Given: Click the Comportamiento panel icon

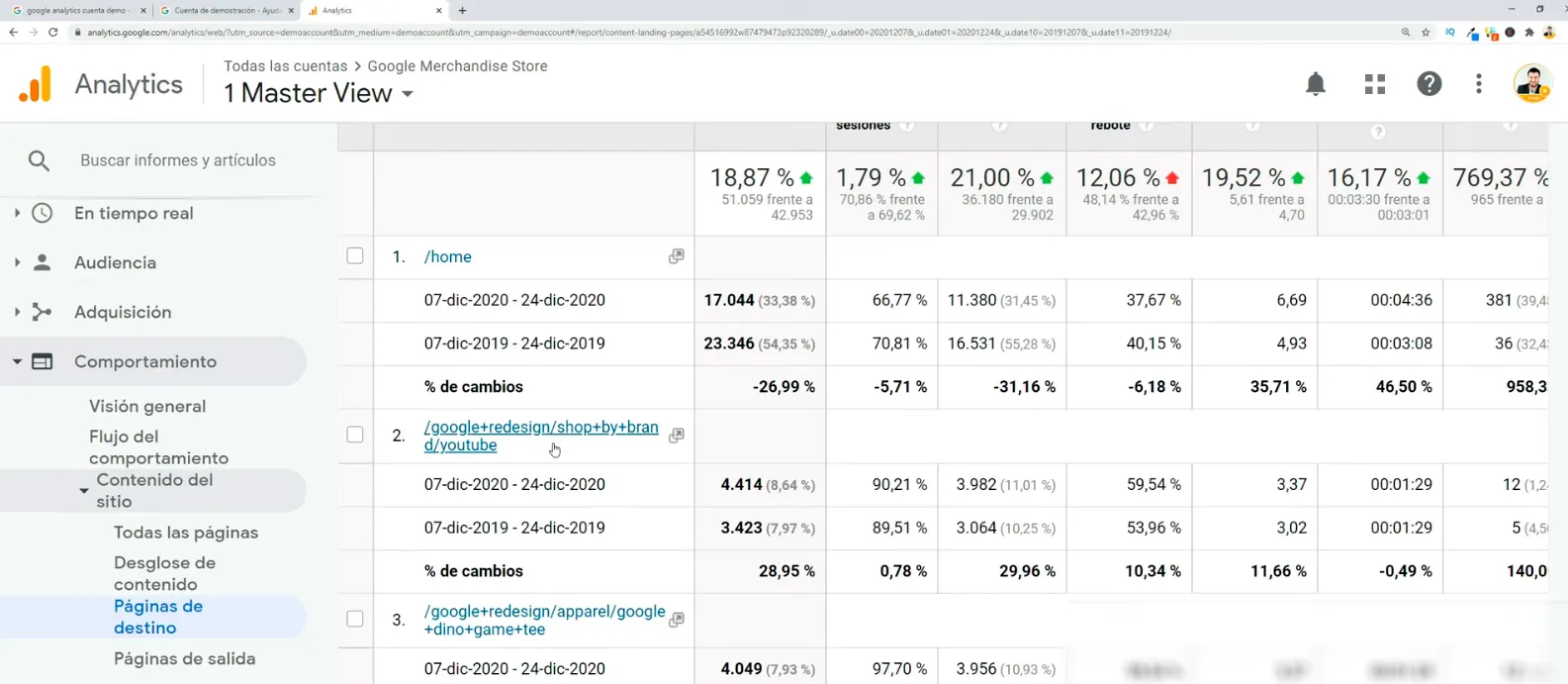Looking at the screenshot, I should [x=42, y=361].
